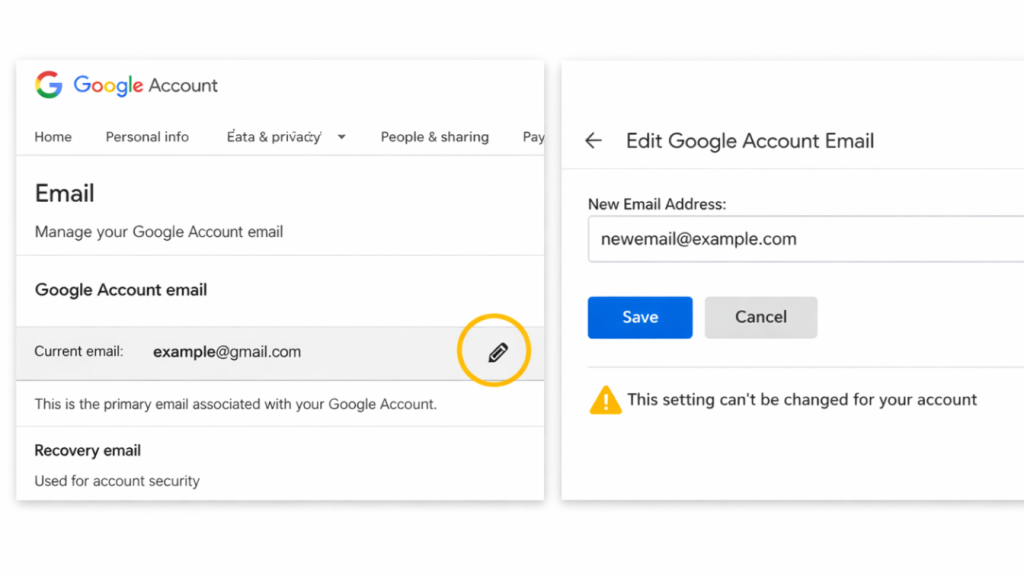
Task: Click the yellow warning triangle icon
Action: (x=605, y=399)
